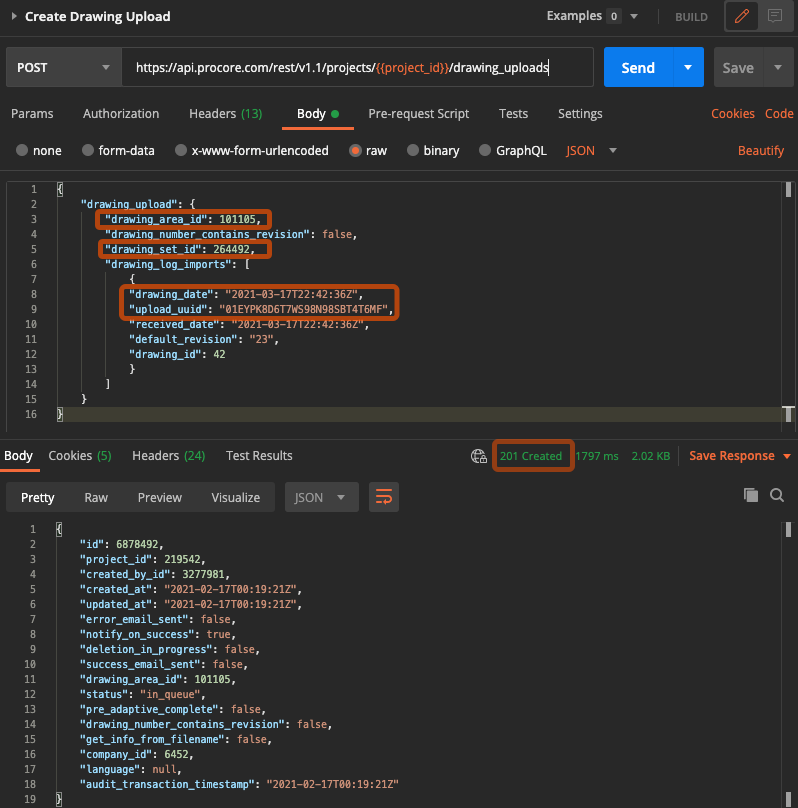Select the Raw response view
This screenshot has width=798, height=808.
tap(96, 497)
